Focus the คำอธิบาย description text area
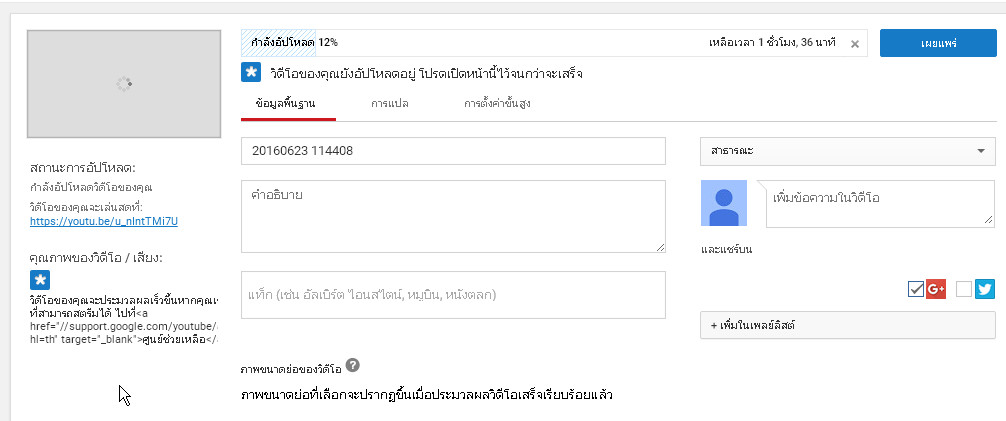Viewport: 1006px width, 421px height. pyautogui.click(x=452, y=216)
